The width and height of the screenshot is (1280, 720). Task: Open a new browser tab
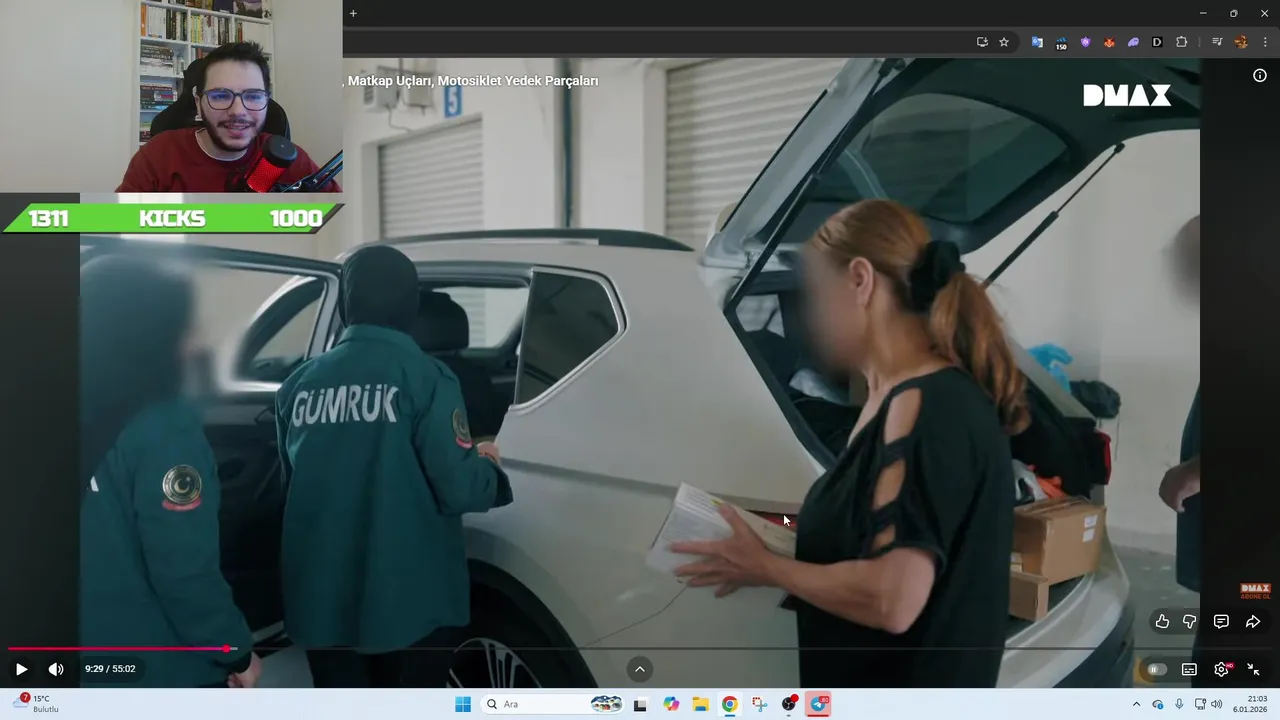pos(353,13)
